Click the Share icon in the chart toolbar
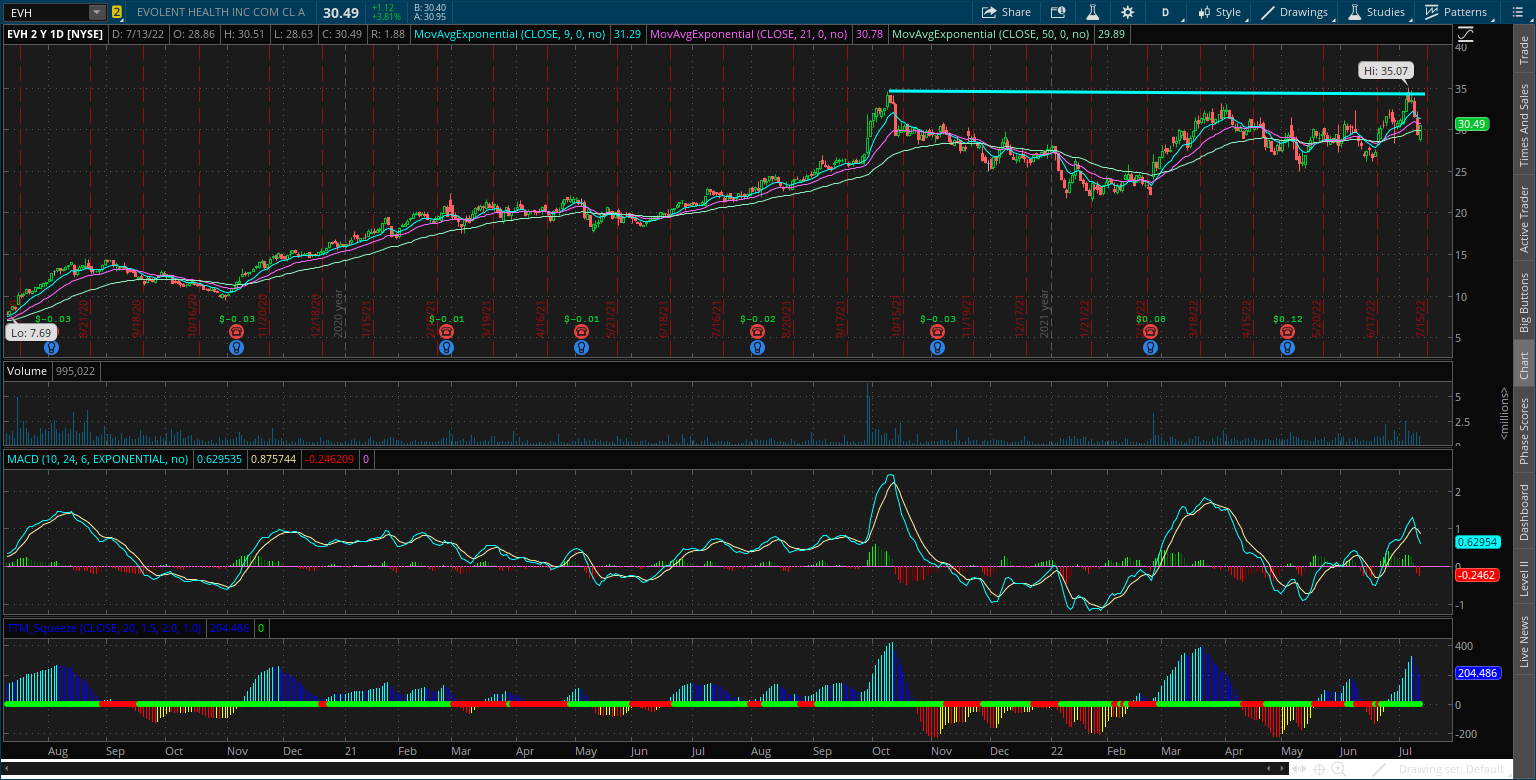Viewport: 1536px width, 780px height. (x=1005, y=11)
